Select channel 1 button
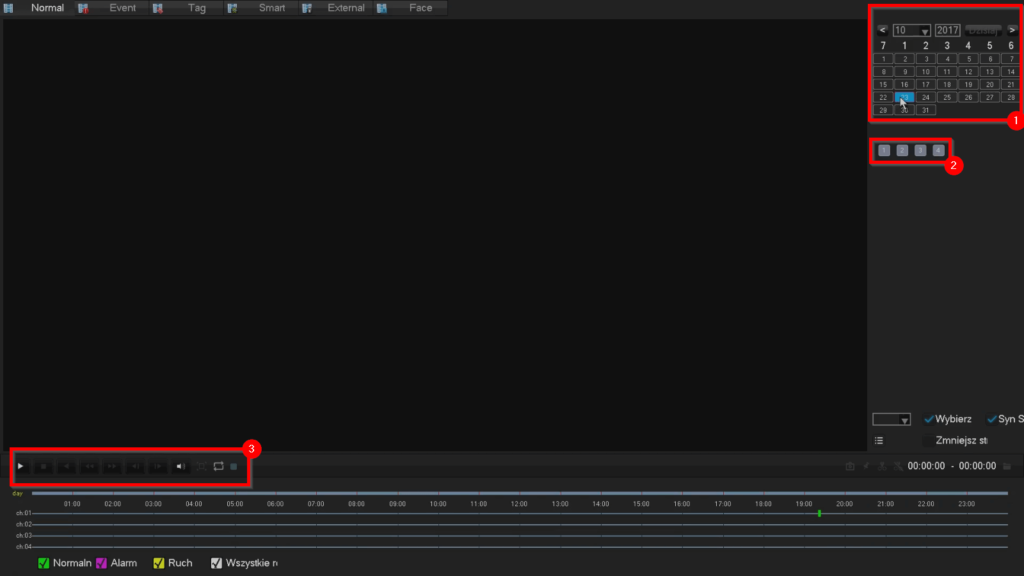Image resolution: width=1024 pixels, height=576 pixels. (884, 150)
